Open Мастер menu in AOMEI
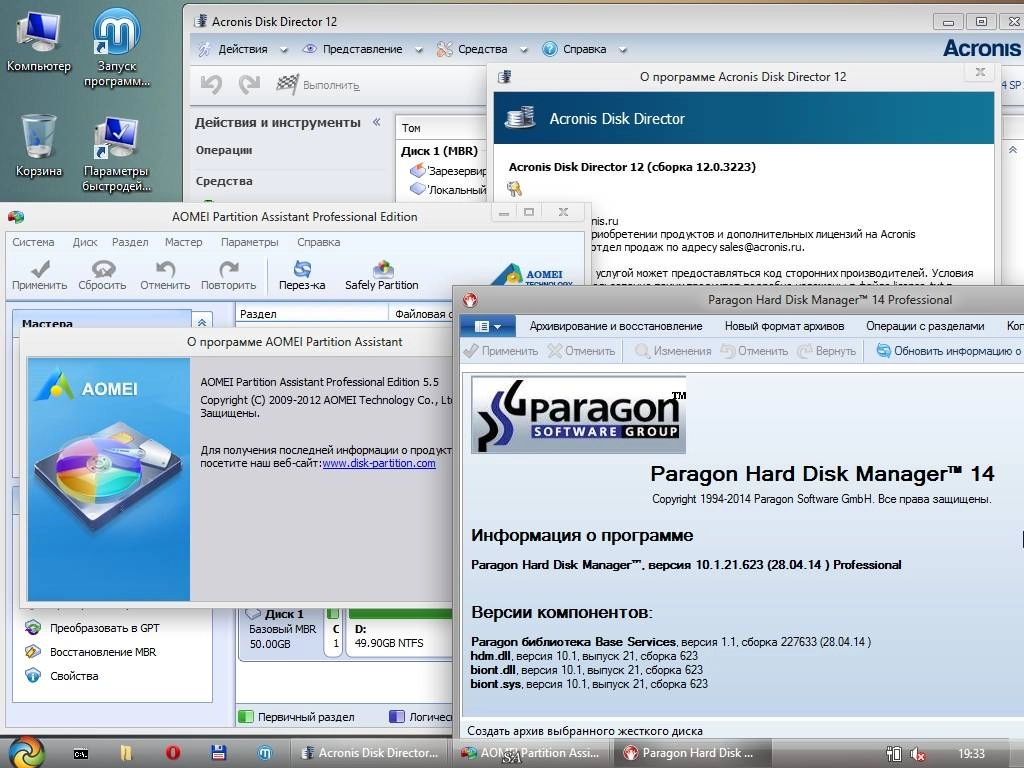Viewport: 1024px width, 768px height. click(x=184, y=242)
